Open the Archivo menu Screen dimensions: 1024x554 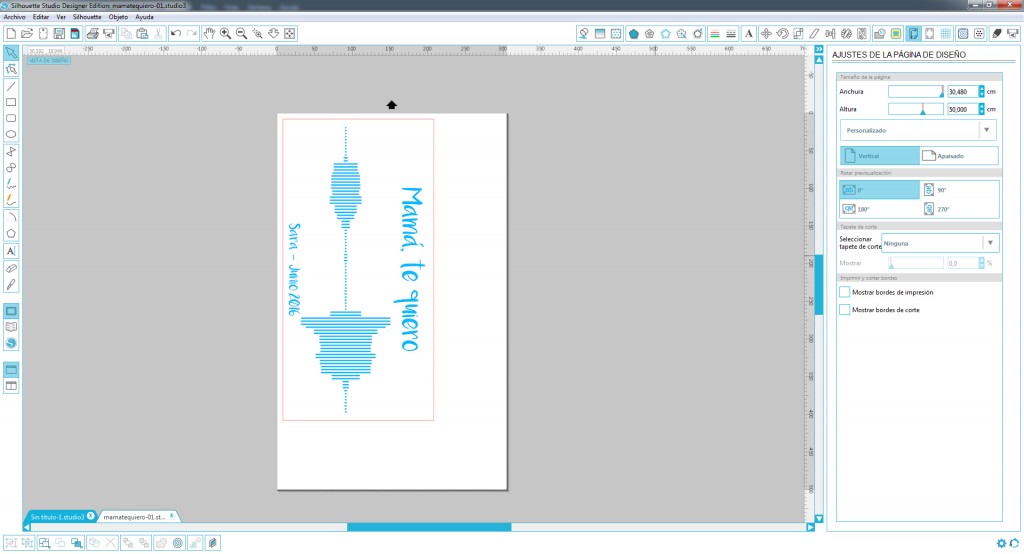pyautogui.click(x=14, y=17)
